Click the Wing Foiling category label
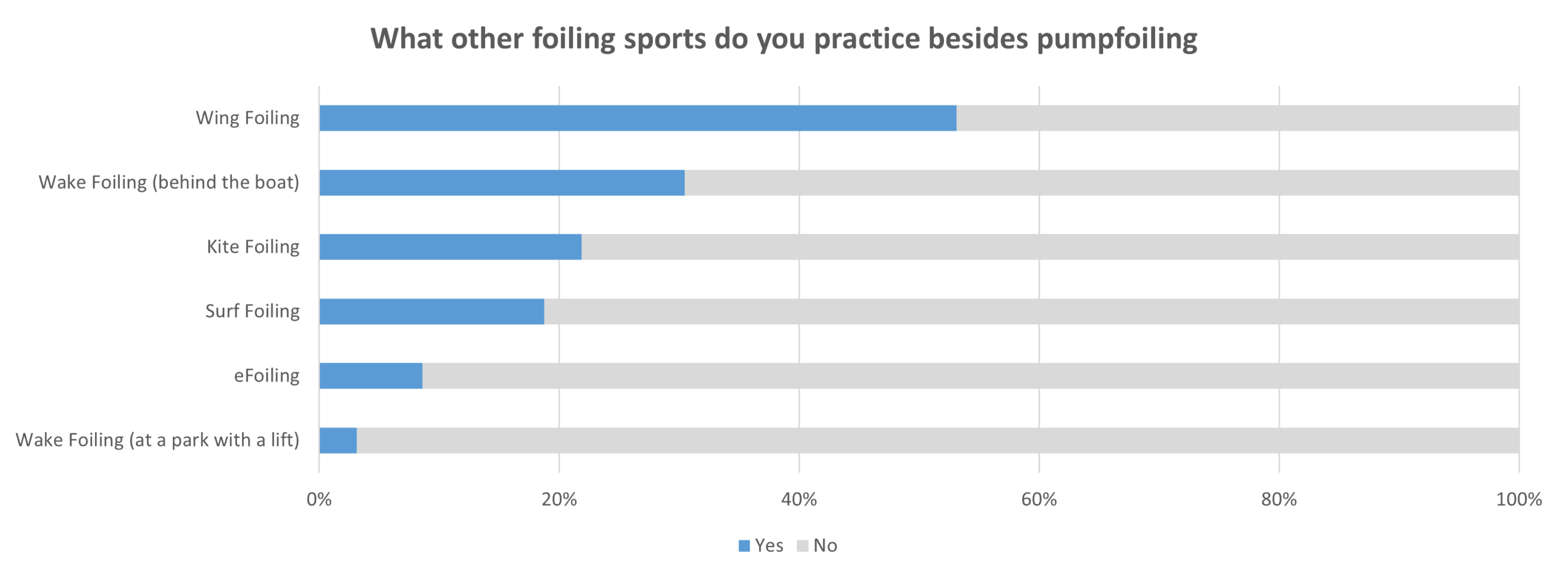 (247, 118)
